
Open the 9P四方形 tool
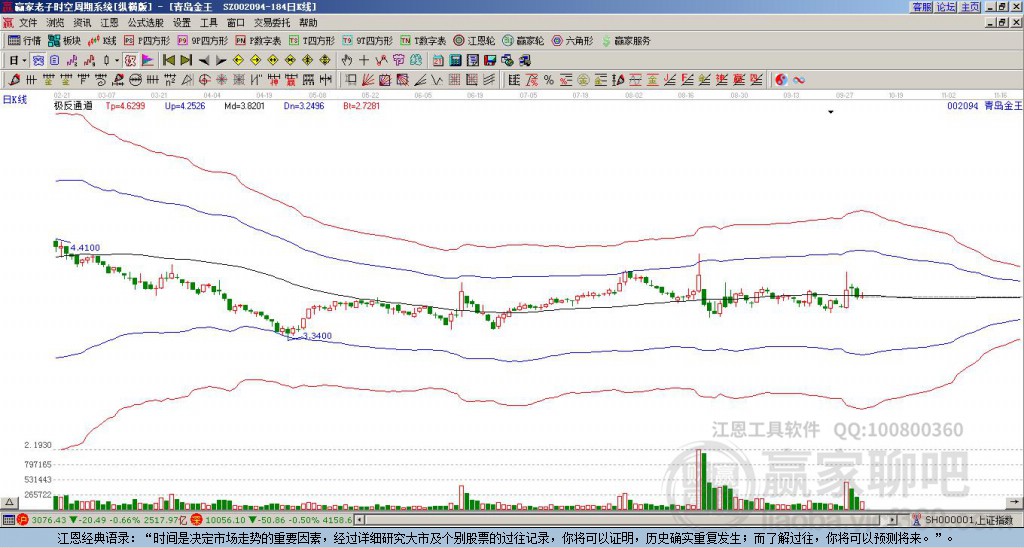point(202,40)
